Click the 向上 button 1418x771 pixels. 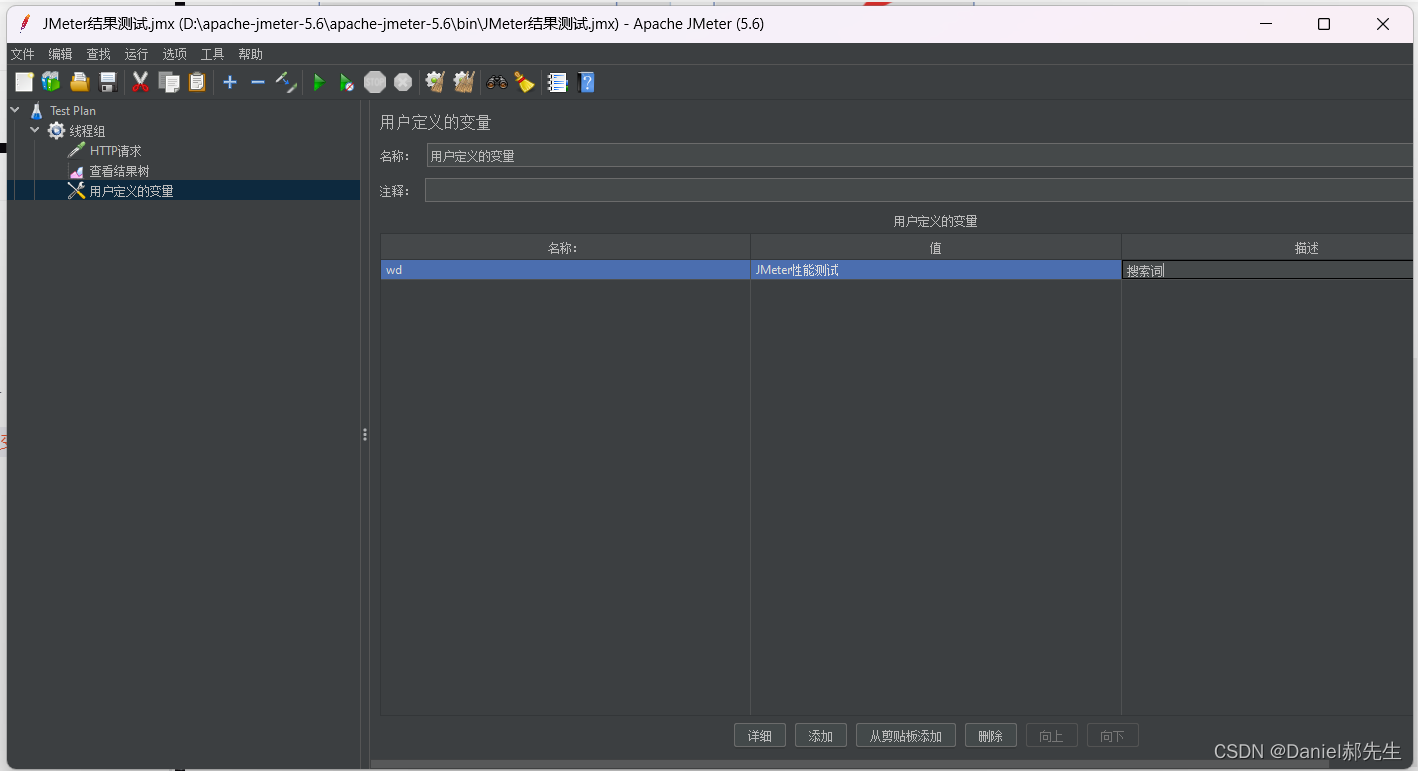[x=1052, y=736]
